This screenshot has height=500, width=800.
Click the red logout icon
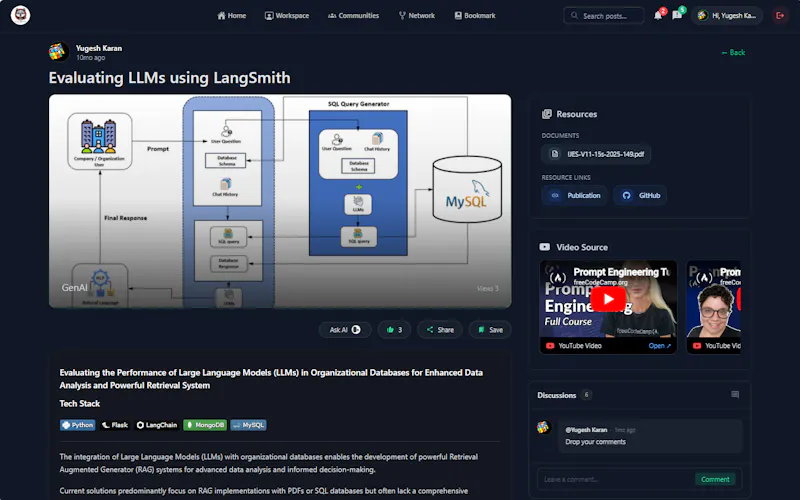(x=780, y=16)
